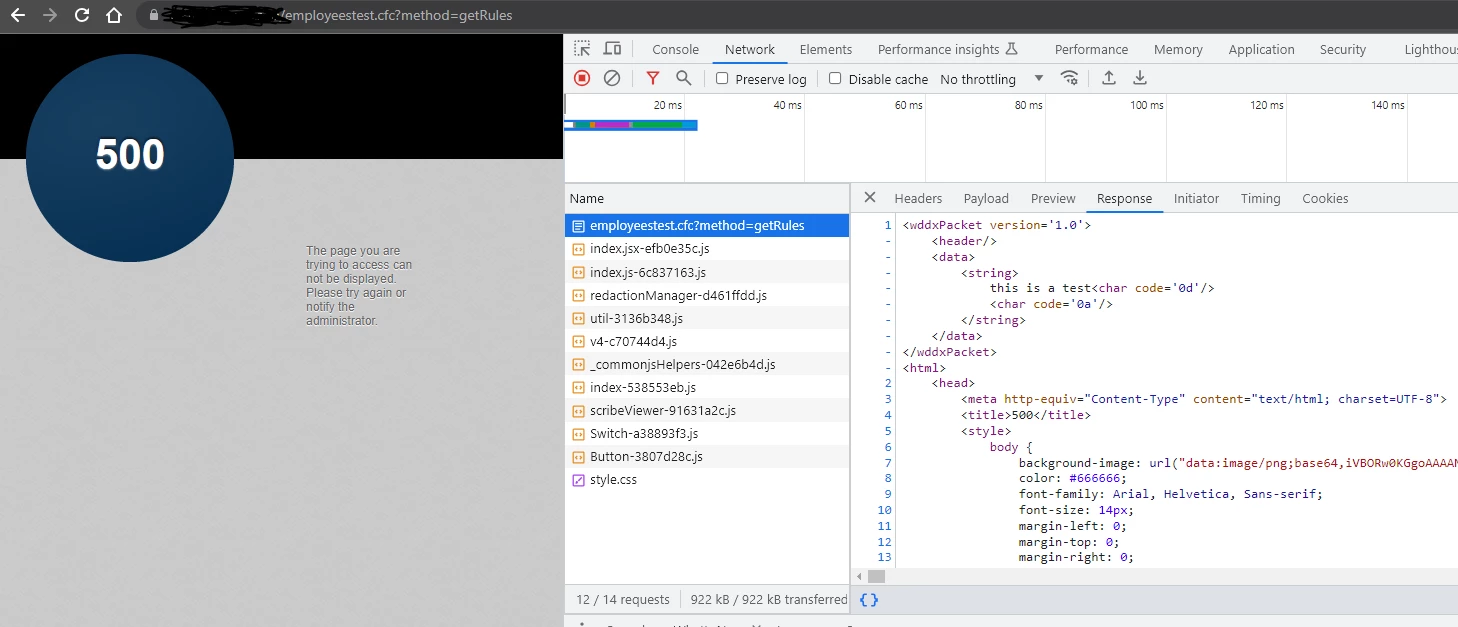Open the Cookies sub-tab

[x=1325, y=198]
